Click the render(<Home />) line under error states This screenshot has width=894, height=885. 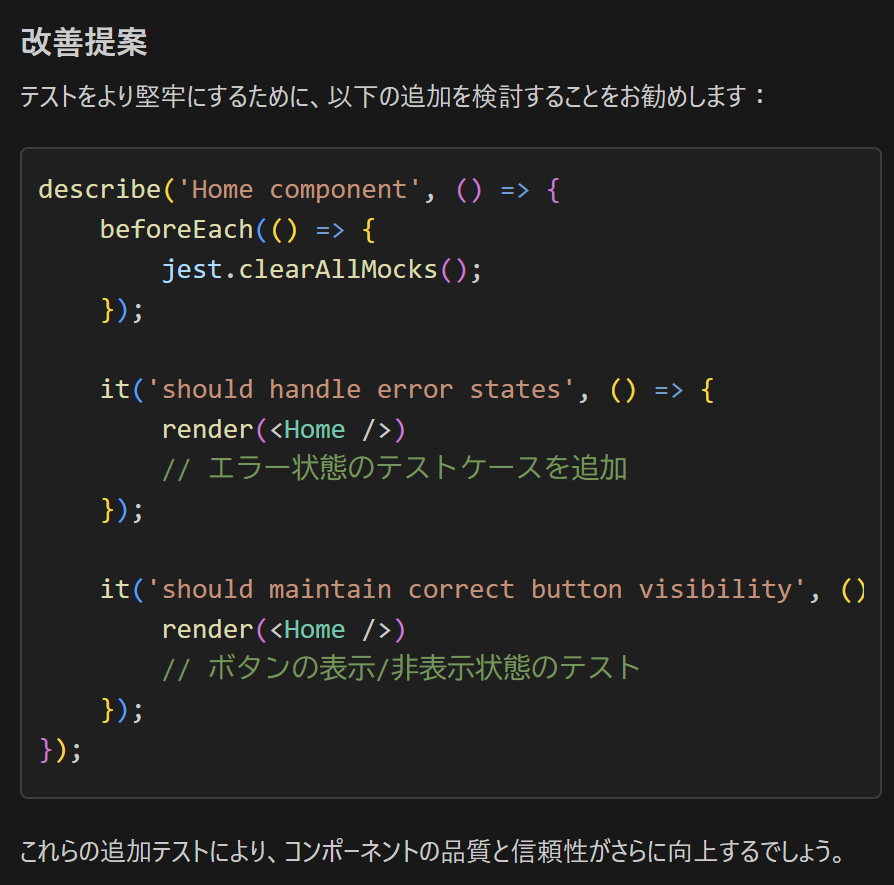(x=283, y=430)
